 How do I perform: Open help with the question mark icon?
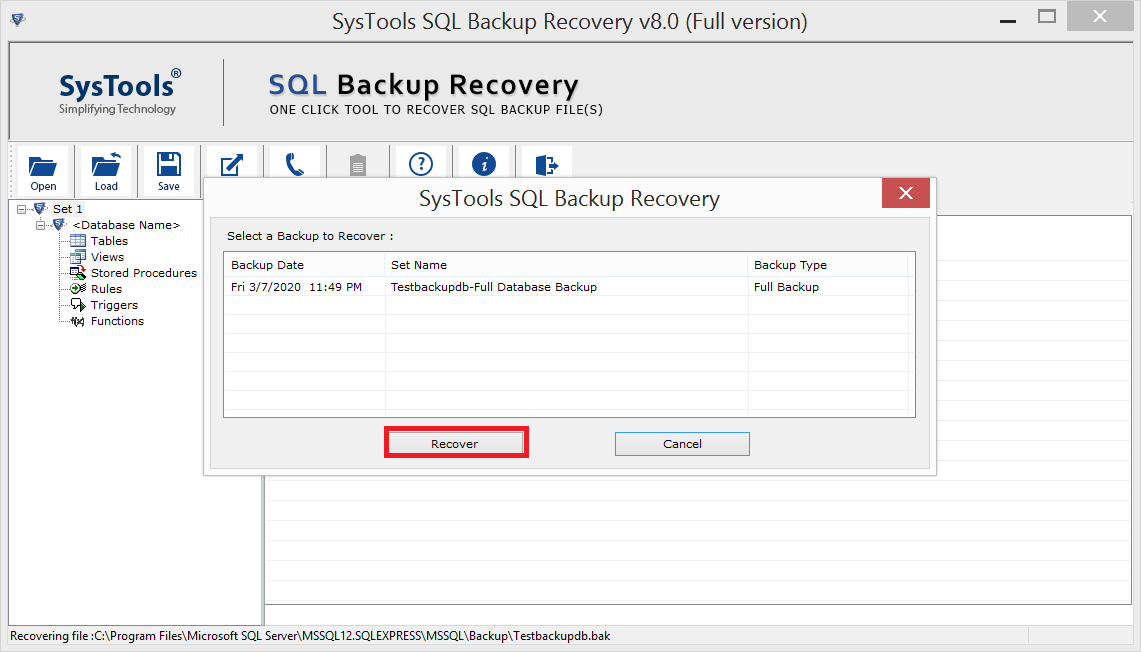(421, 164)
